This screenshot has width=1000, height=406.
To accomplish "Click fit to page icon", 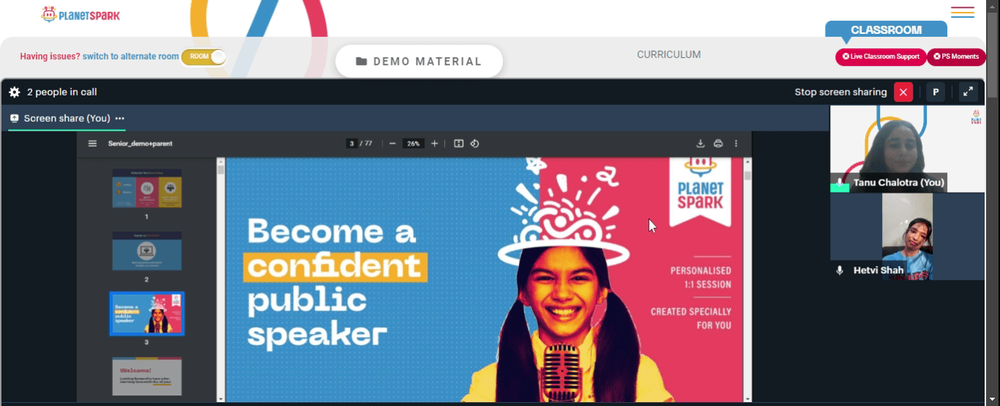I will [458, 143].
